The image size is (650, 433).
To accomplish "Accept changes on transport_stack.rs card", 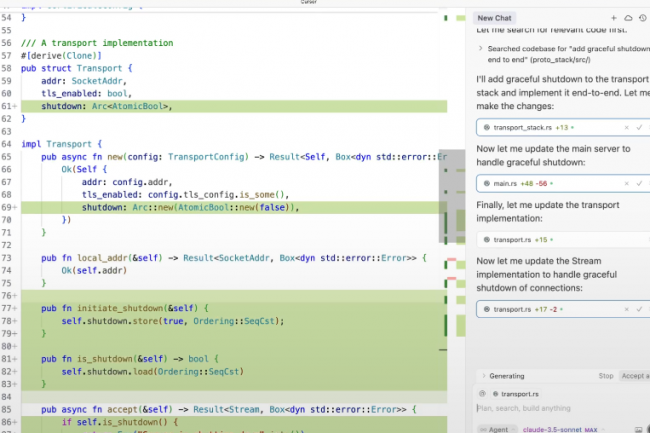I will 639,128.
